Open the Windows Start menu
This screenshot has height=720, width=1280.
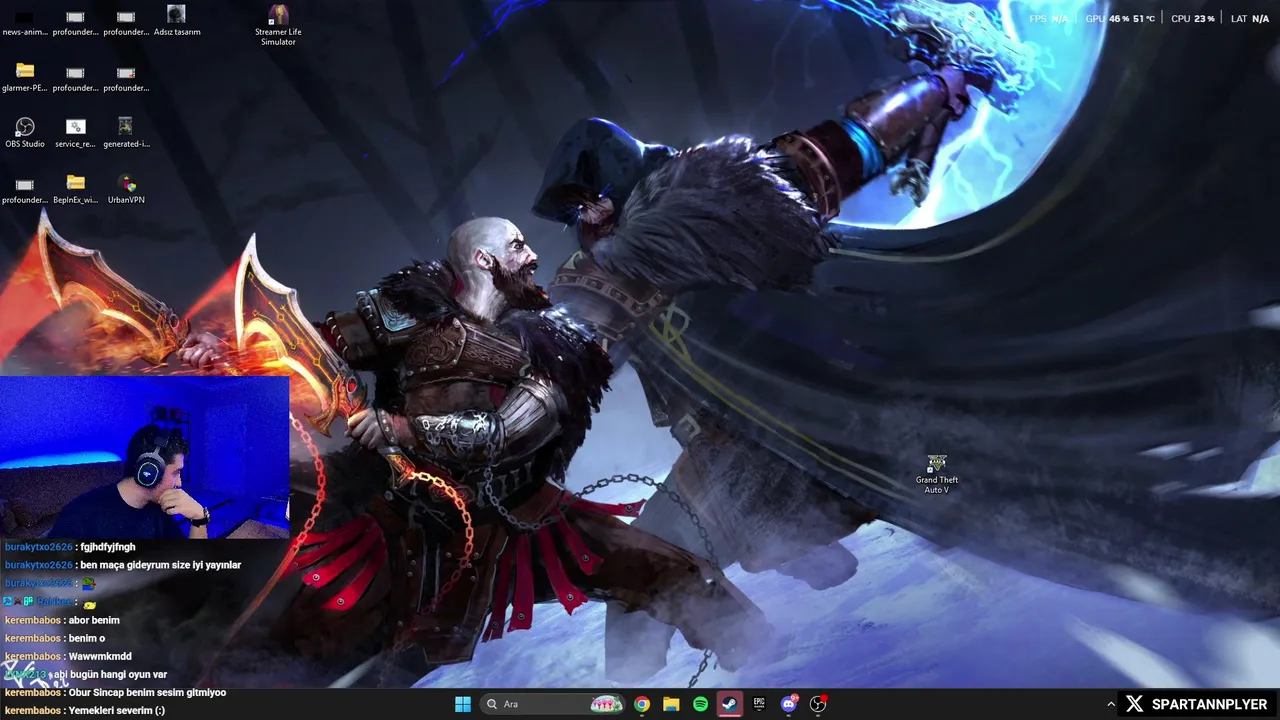click(x=463, y=704)
